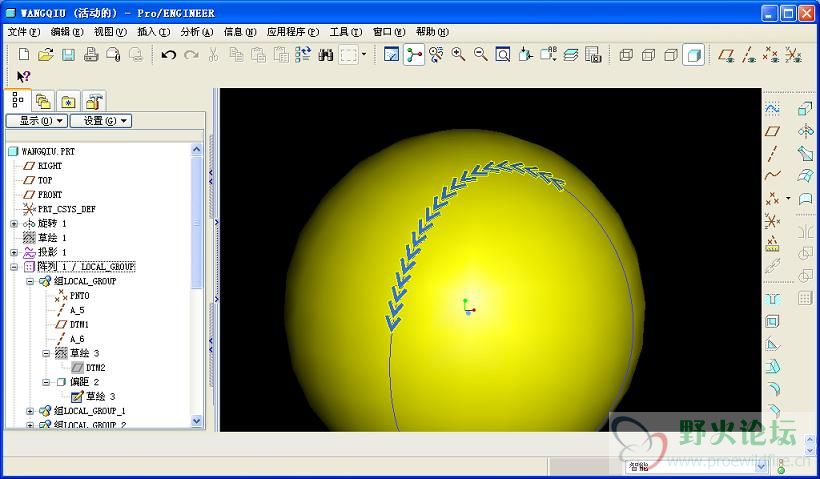Select the Sketch tool in the right toolbar
The image size is (820, 479).
(x=772, y=108)
